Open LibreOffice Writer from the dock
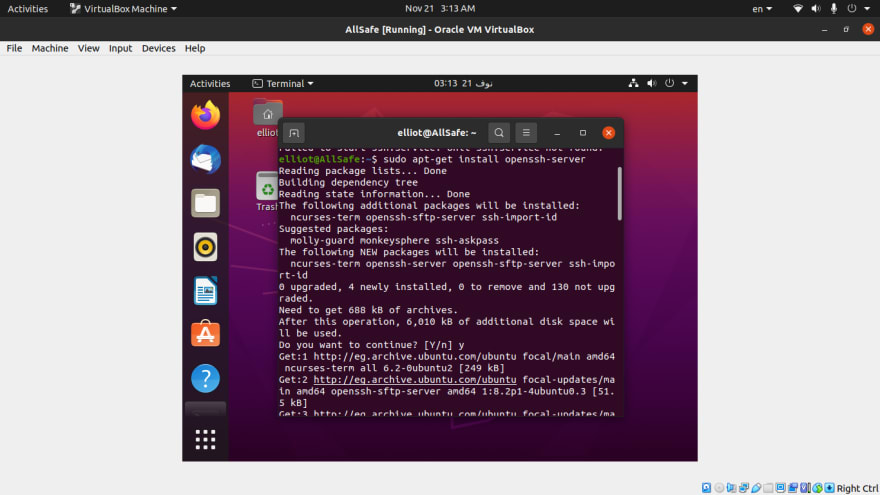 (x=205, y=291)
